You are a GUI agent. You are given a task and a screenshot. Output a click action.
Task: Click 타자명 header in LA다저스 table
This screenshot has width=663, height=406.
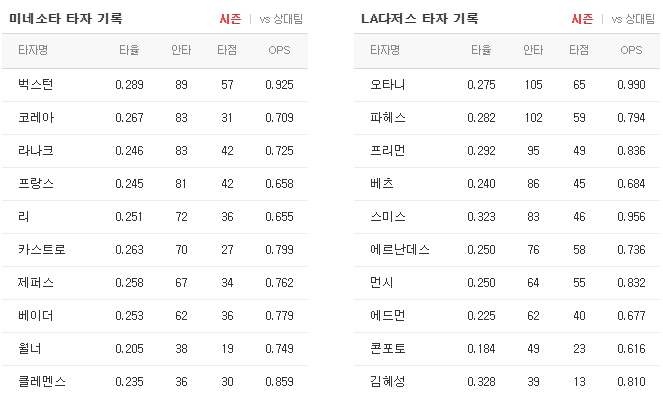pos(385,50)
